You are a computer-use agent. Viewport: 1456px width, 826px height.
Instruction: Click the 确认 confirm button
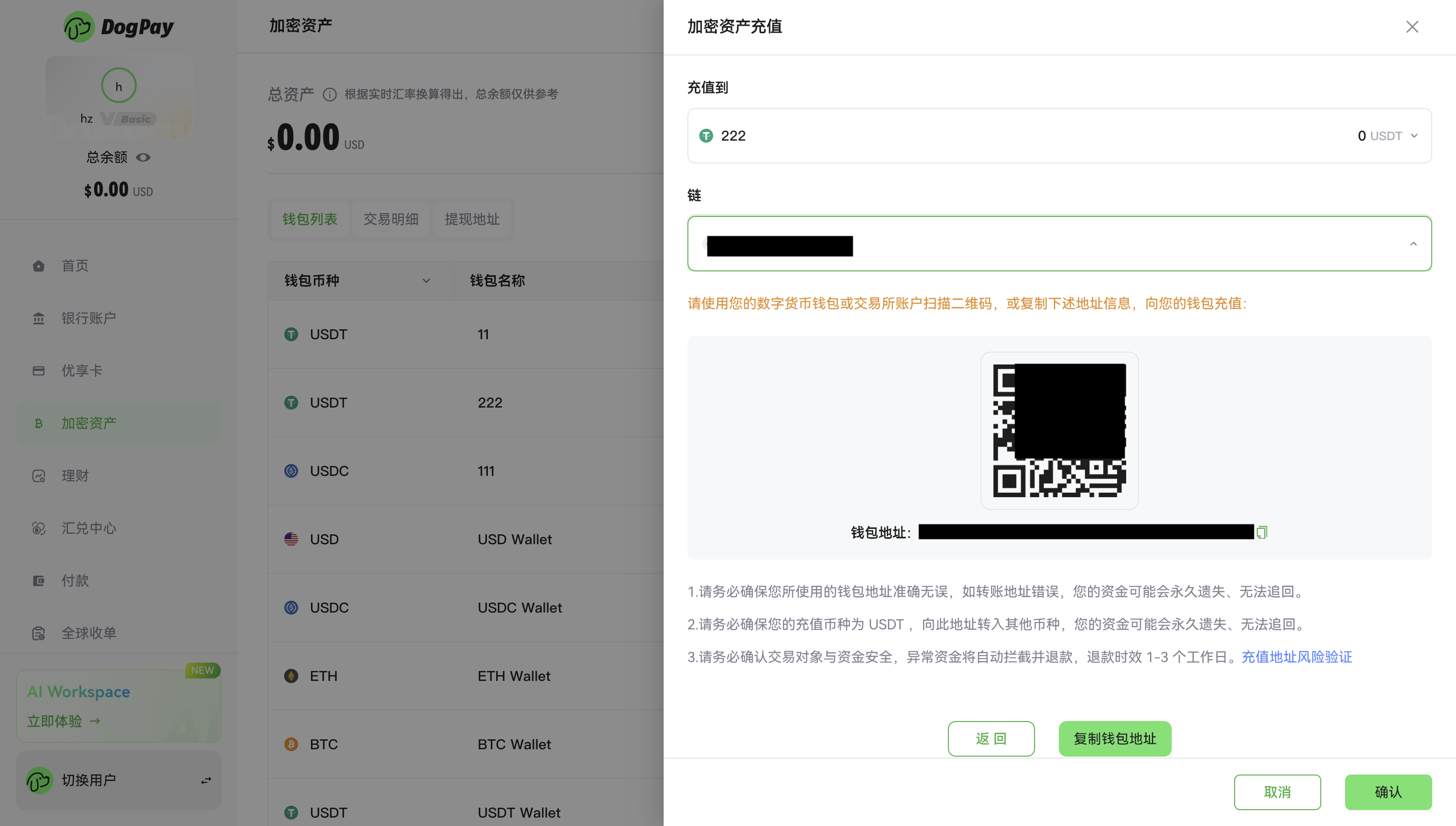click(x=1388, y=792)
